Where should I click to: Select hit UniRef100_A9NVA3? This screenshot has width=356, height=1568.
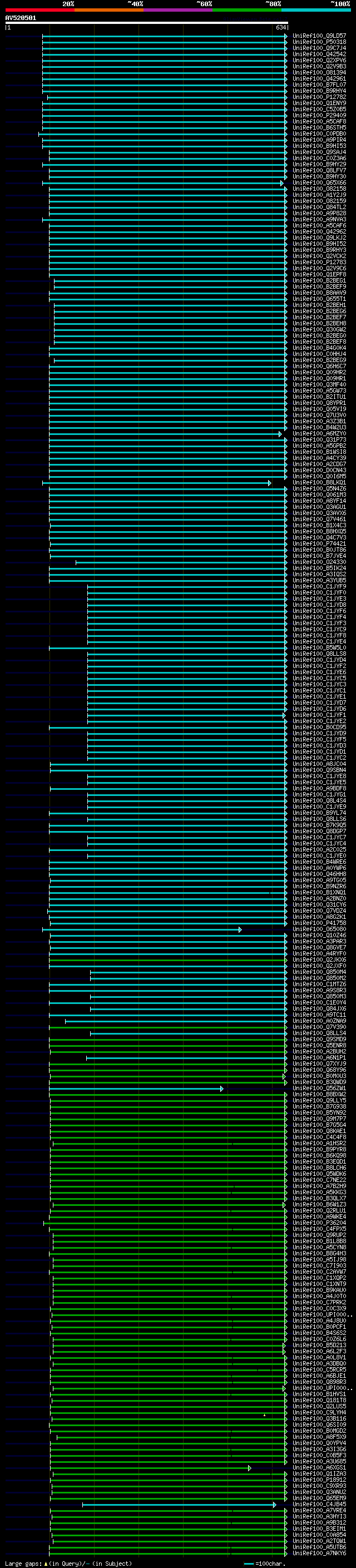(x=319, y=220)
